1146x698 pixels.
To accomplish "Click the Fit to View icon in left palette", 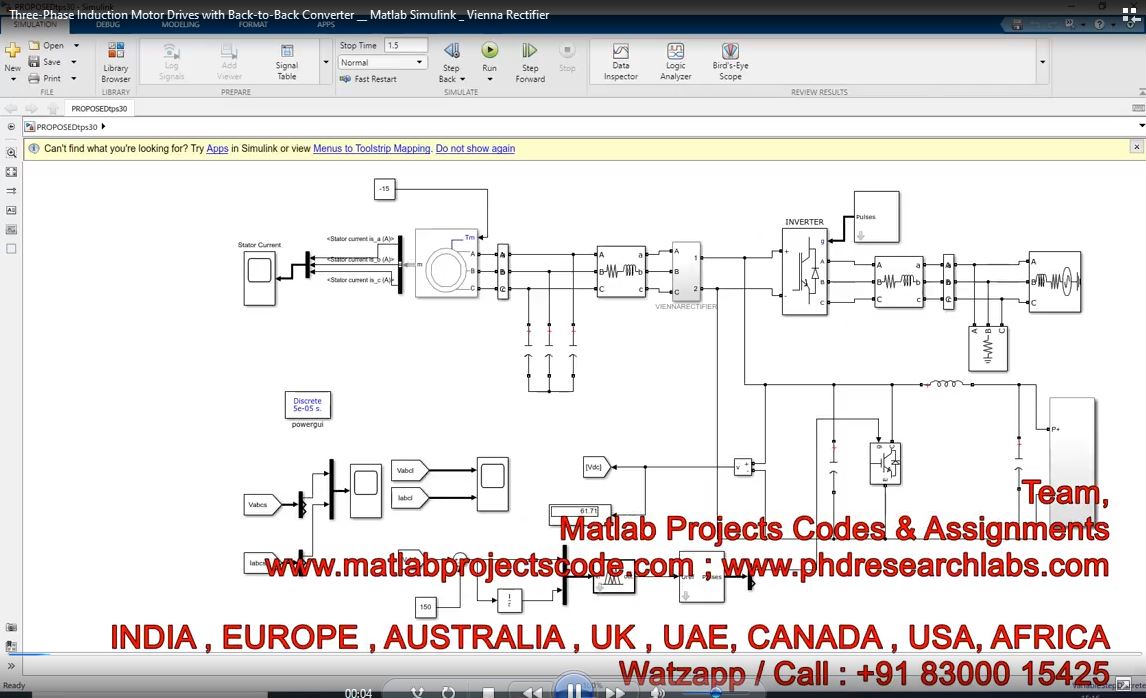I will pyautogui.click(x=11, y=172).
